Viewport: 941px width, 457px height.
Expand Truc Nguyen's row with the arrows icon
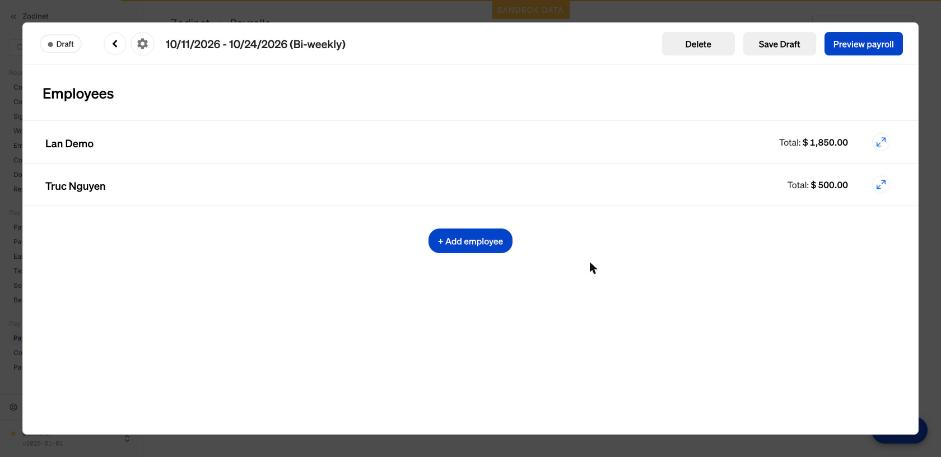point(880,185)
